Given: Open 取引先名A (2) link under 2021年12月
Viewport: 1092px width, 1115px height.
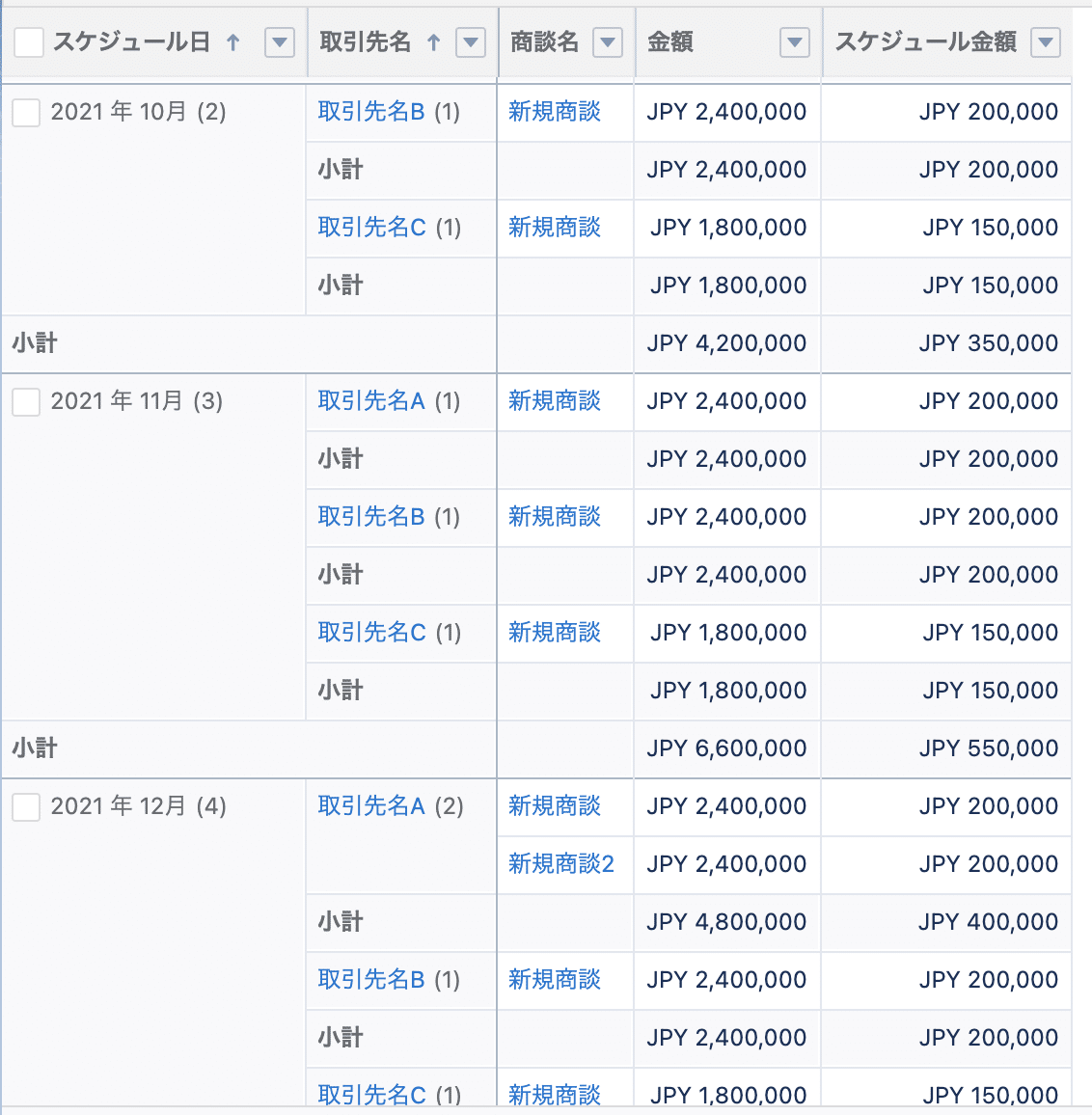Looking at the screenshot, I should coord(371,806).
